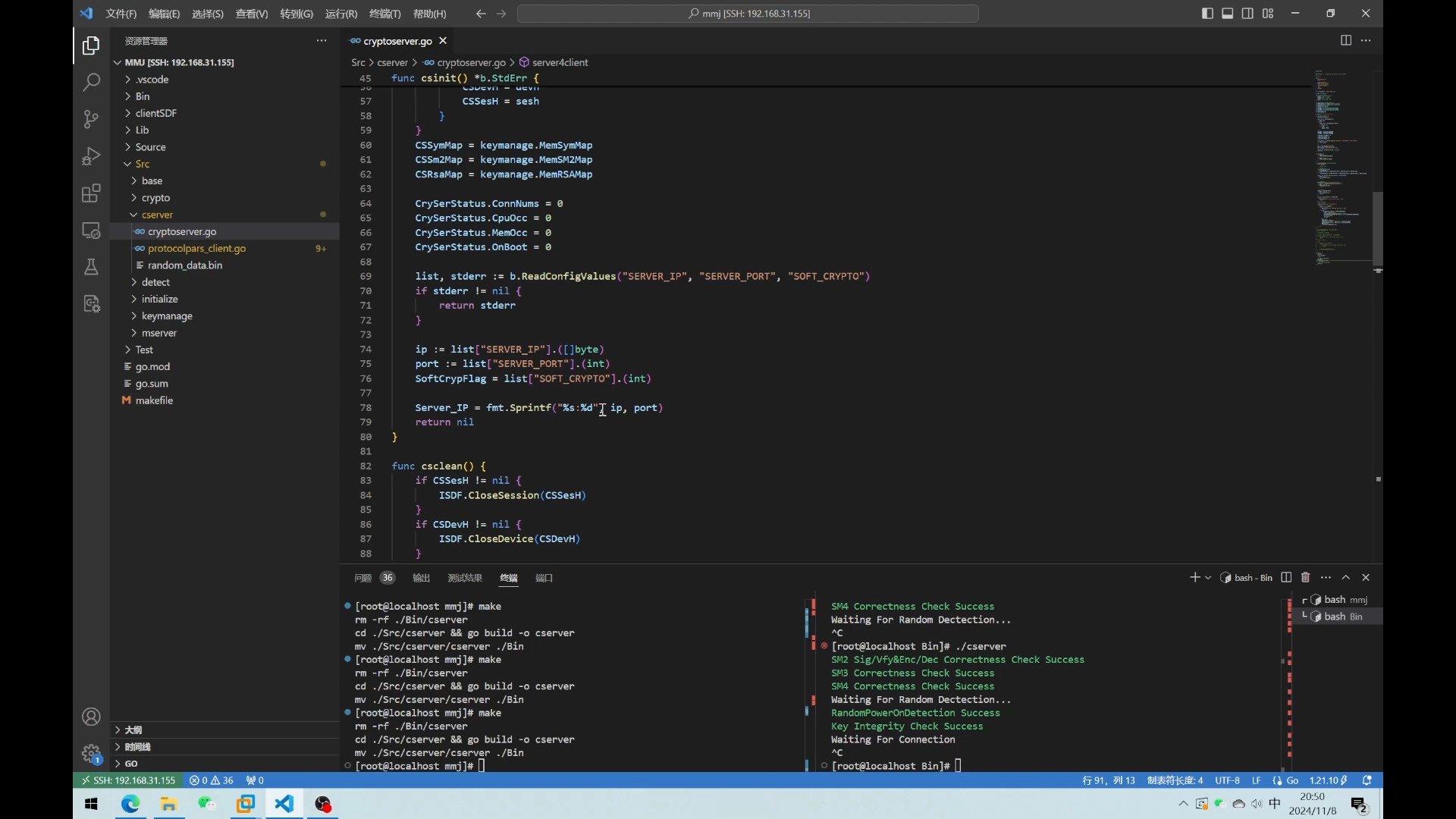Toggle bottom panel visibility

[x=1228, y=14]
